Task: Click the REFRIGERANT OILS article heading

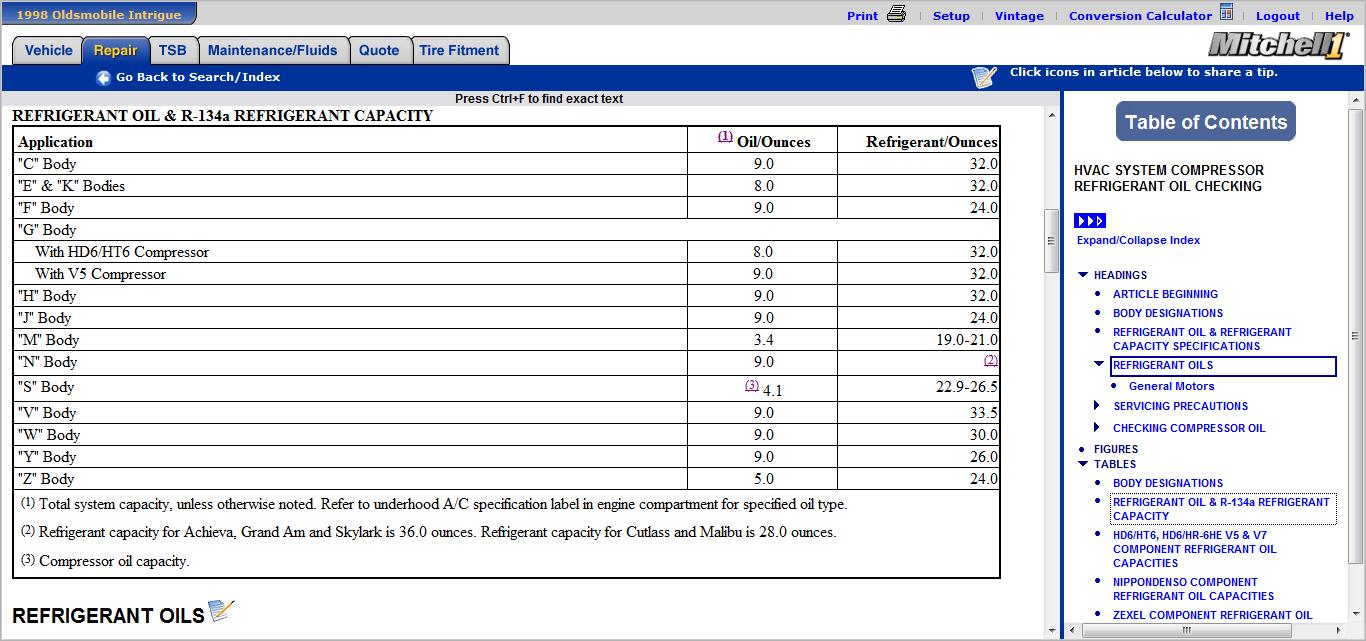Action: point(108,615)
